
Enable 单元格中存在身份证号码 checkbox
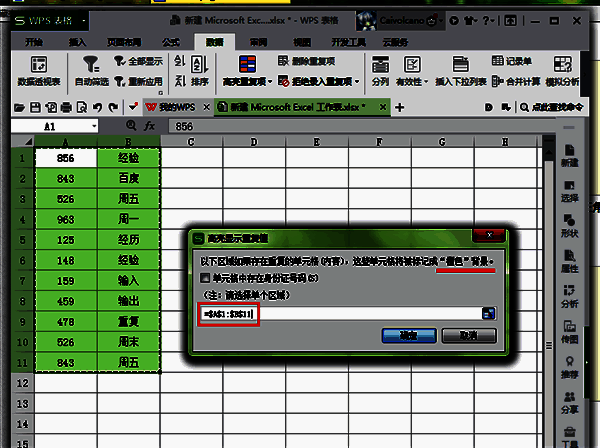tap(205, 277)
